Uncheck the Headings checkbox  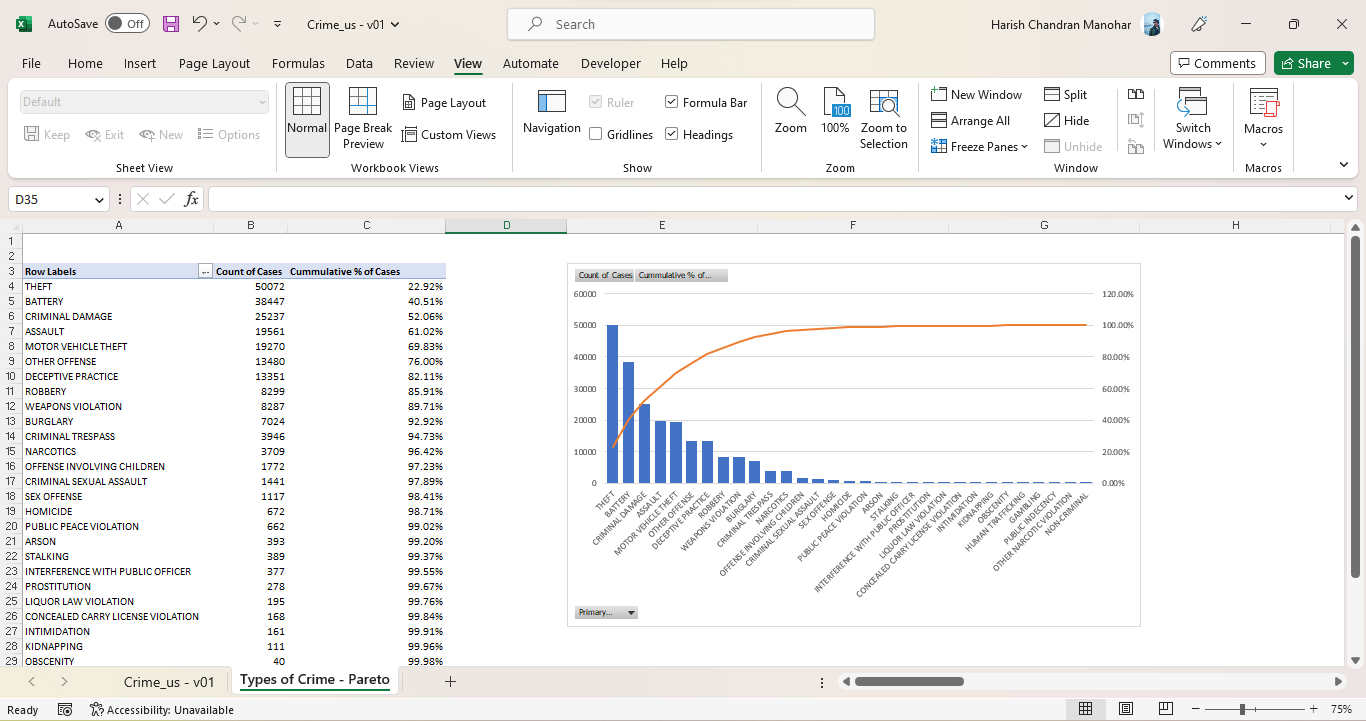[670, 134]
